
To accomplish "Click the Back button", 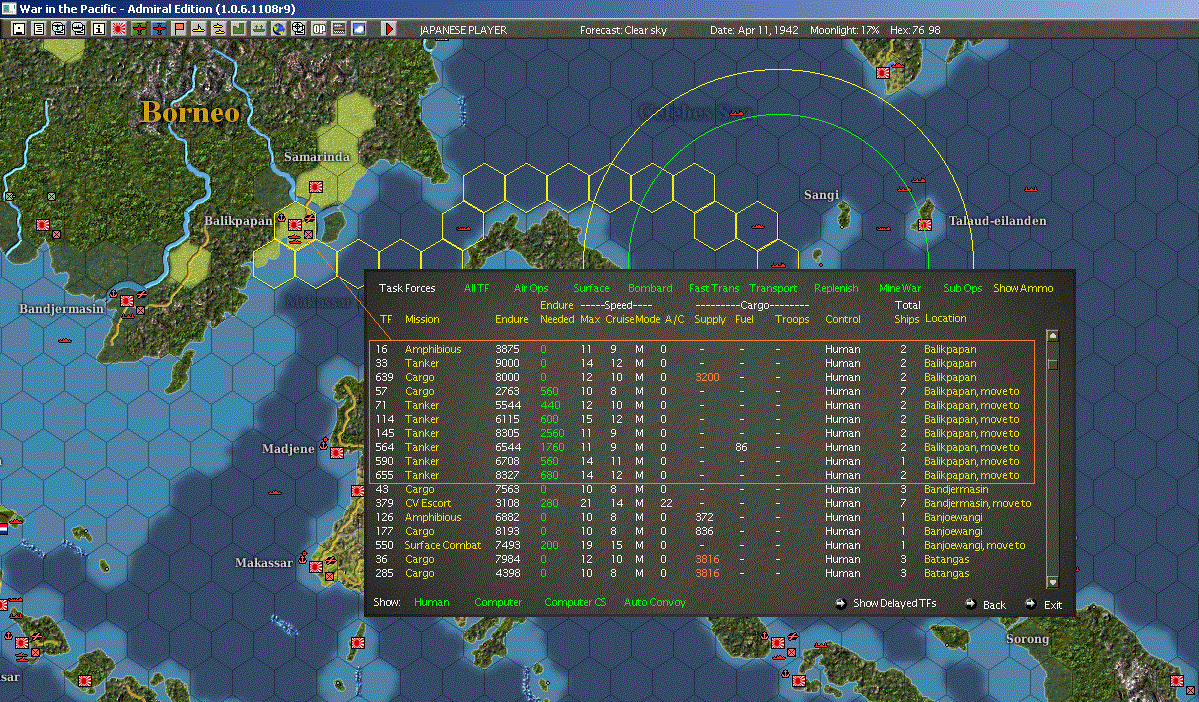I will [985, 604].
